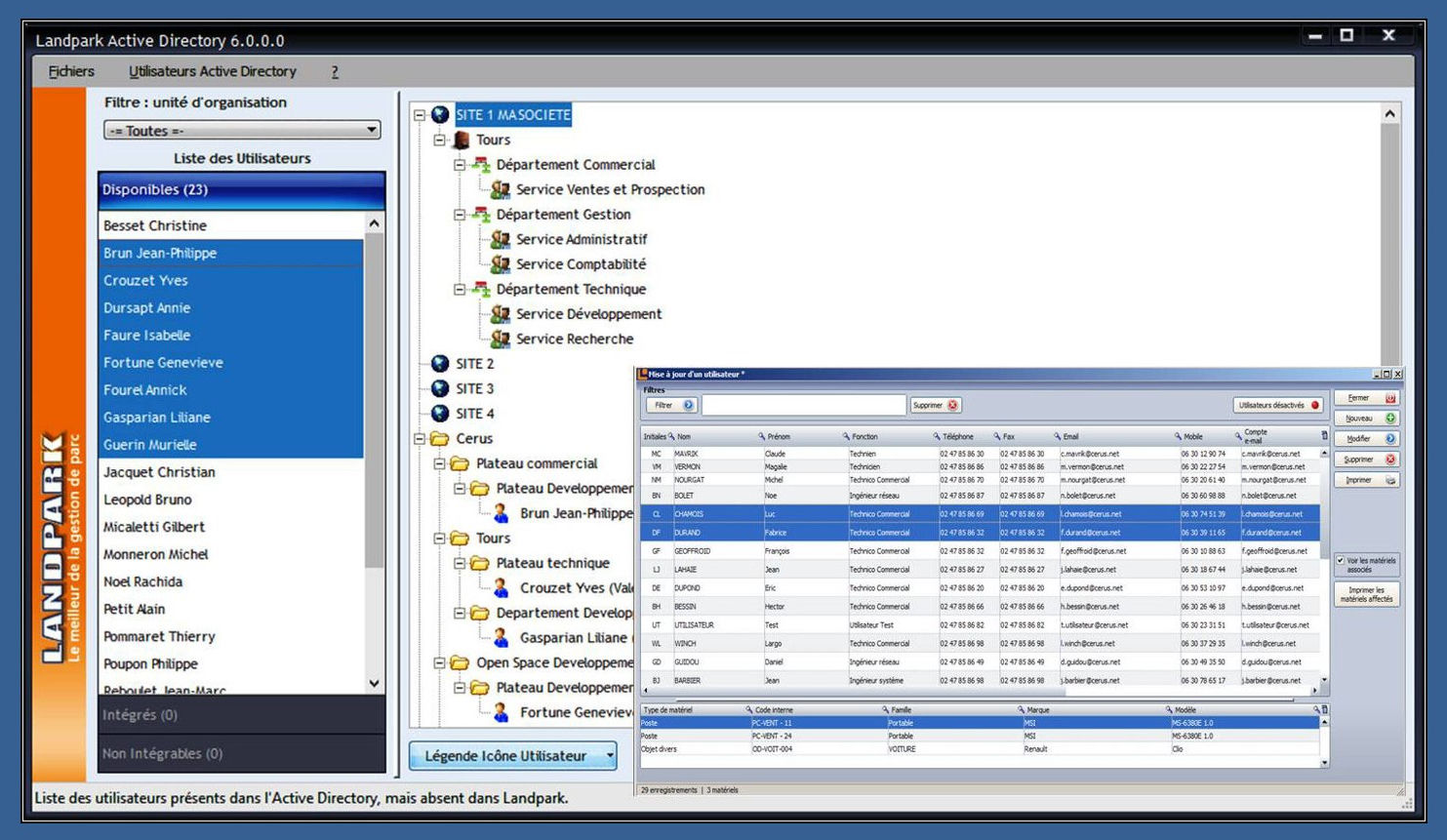Click the Supprimer button below Modifier
This screenshot has width=1447, height=840.
(x=1366, y=460)
